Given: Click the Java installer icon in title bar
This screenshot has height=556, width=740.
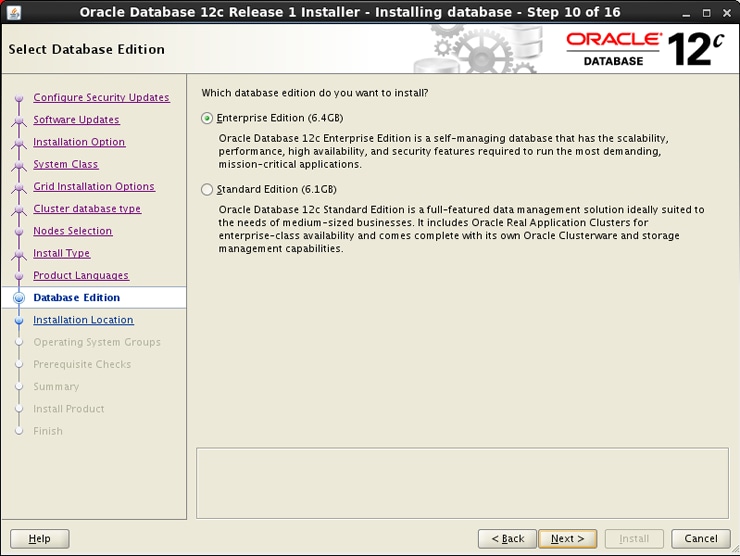Looking at the screenshot, I should click(14, 12).
